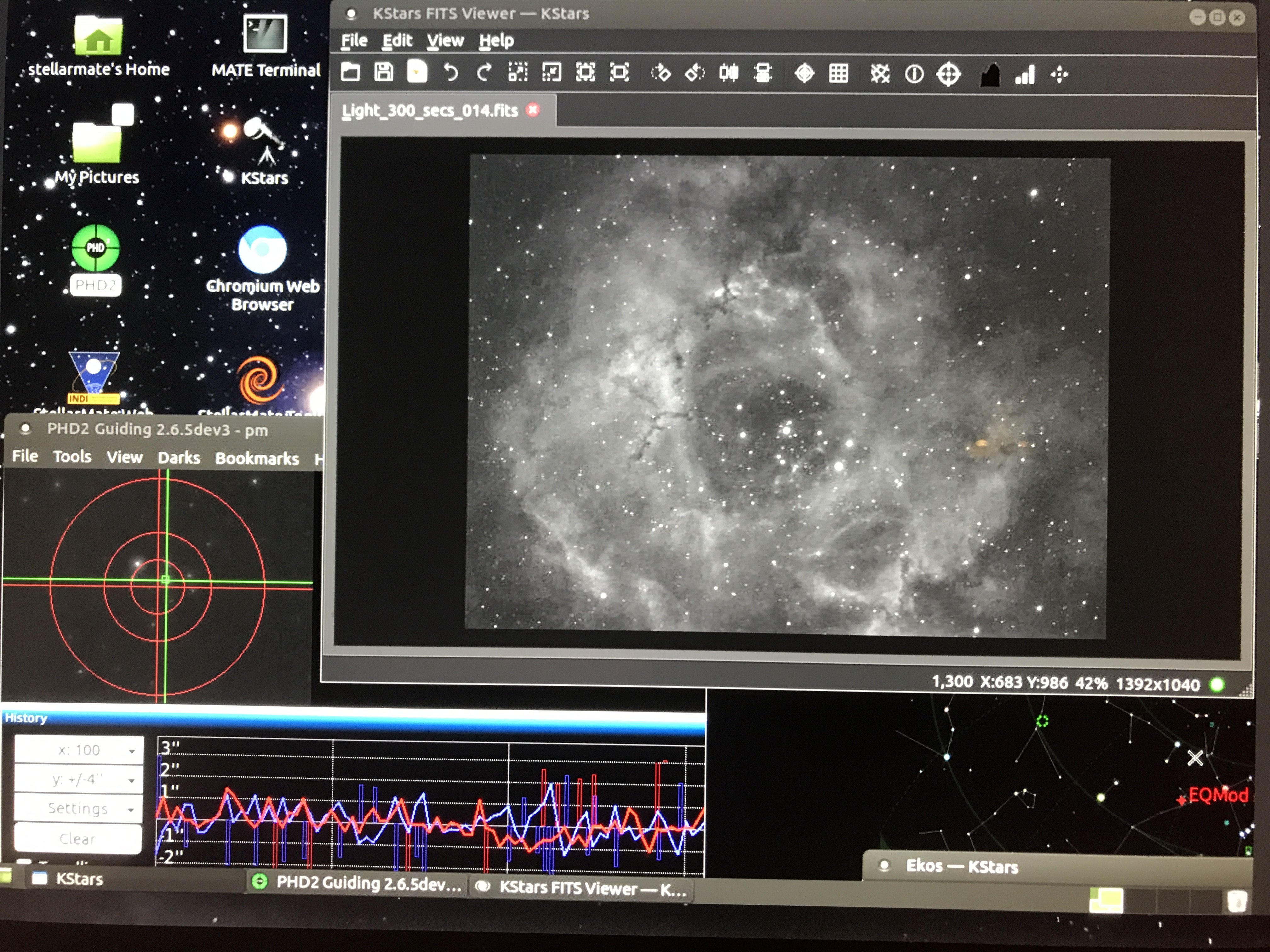
Task: Click the Redo arrow icon
Action: [x=484, y=73]
